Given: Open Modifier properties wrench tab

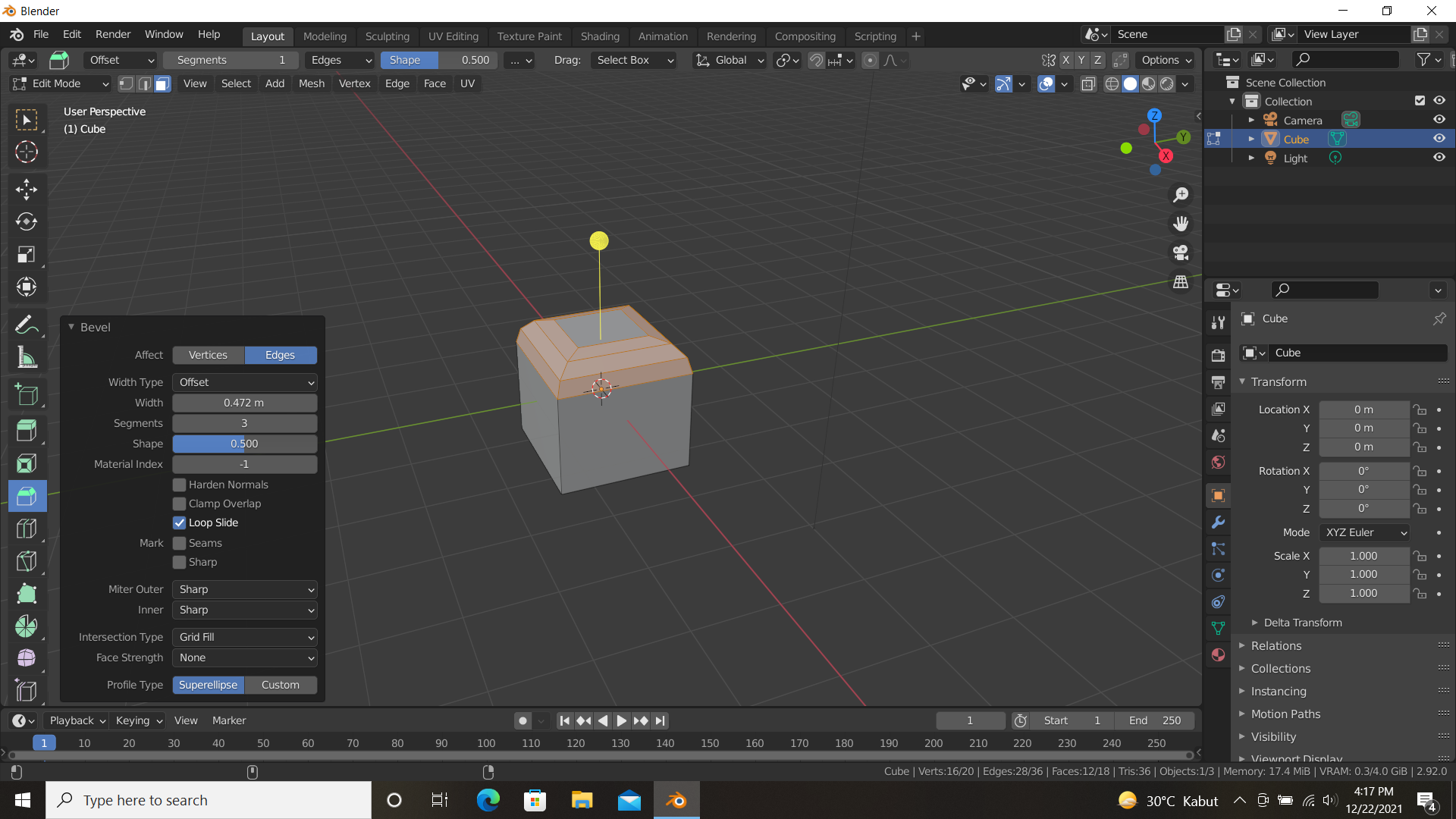Looking at the screenshot, I should coord(1218,522).
